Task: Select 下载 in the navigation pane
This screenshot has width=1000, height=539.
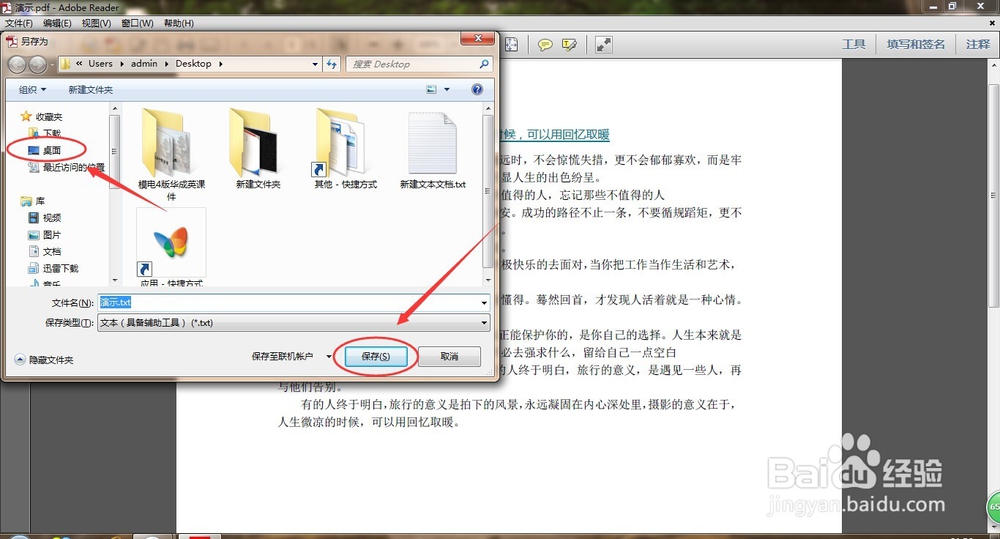Action: (45, 133)
